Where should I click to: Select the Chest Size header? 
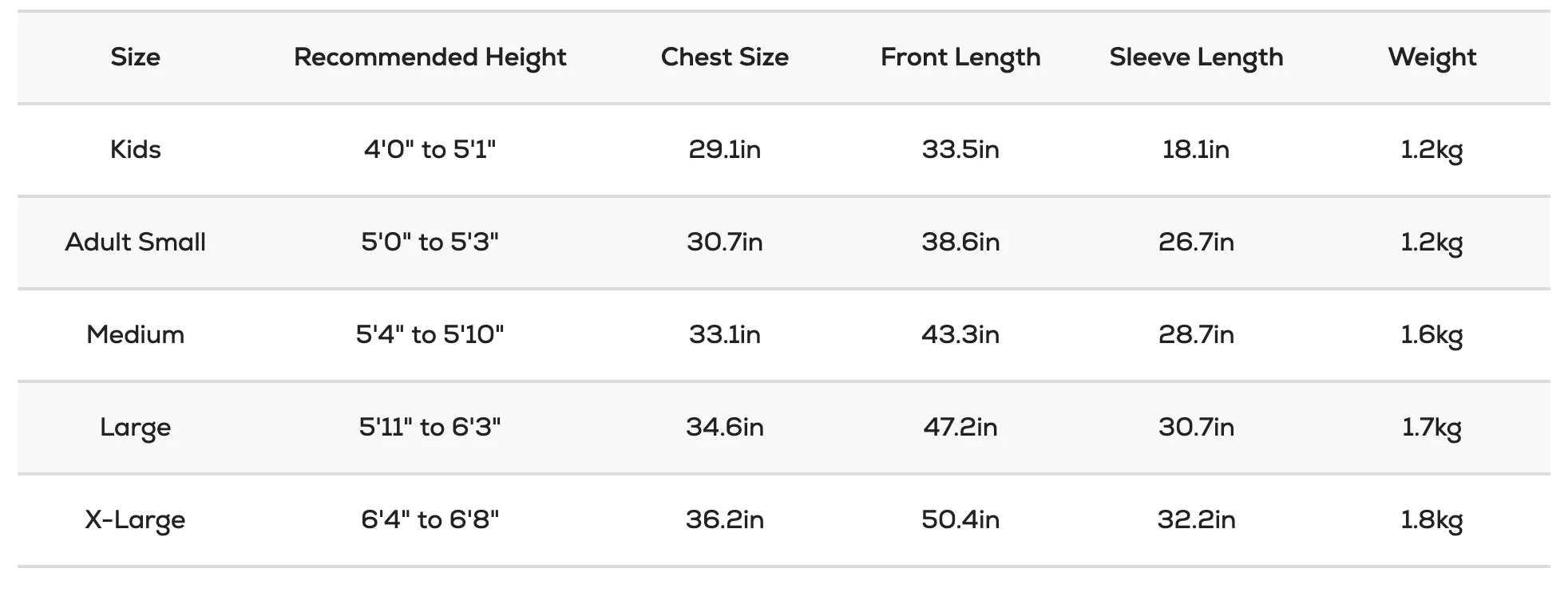coord(725,57)
